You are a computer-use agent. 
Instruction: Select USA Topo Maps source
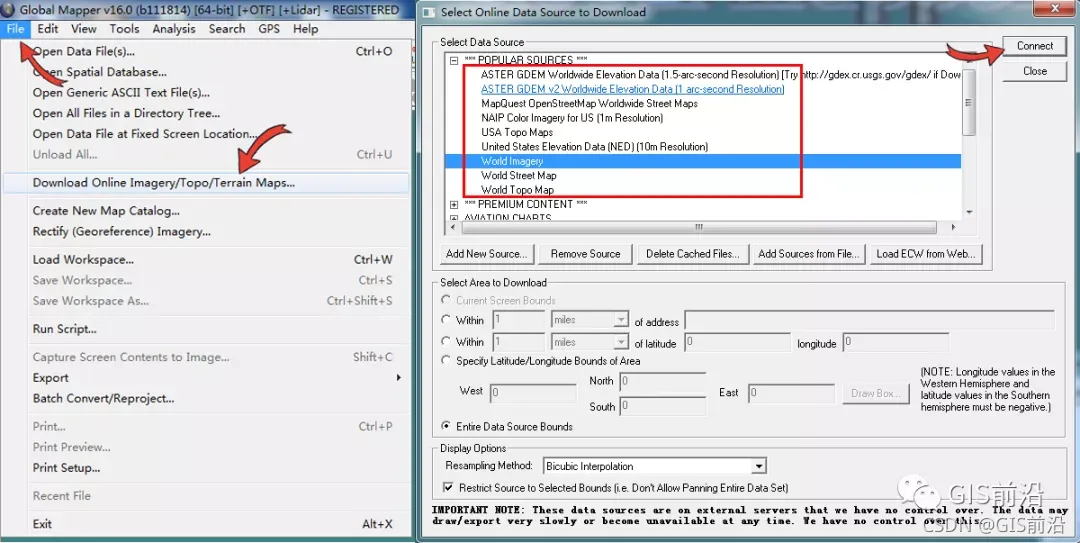[x=517, y=132]
